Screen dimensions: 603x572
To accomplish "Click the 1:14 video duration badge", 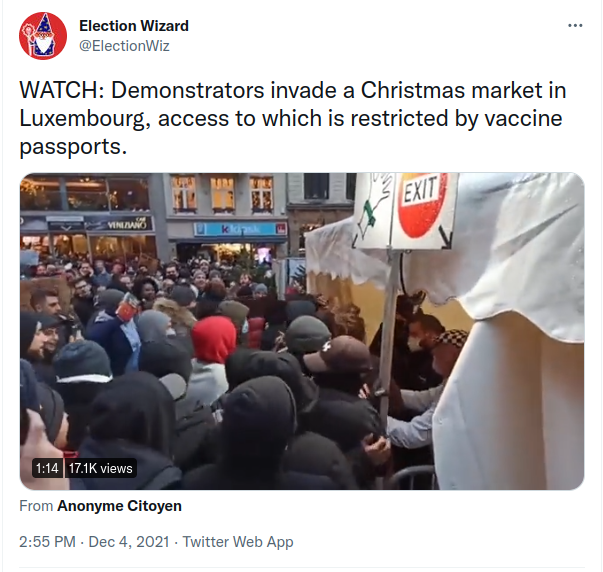I will [x=47, y=468].
